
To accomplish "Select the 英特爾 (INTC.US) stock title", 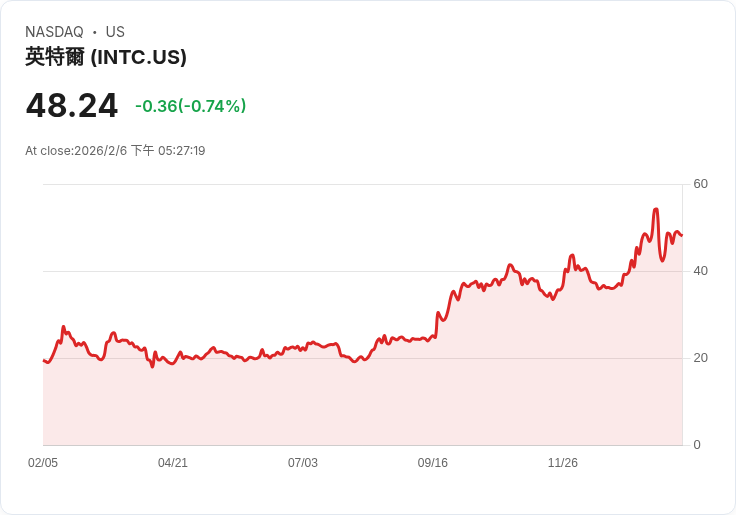I will click(x=106, y=57).
